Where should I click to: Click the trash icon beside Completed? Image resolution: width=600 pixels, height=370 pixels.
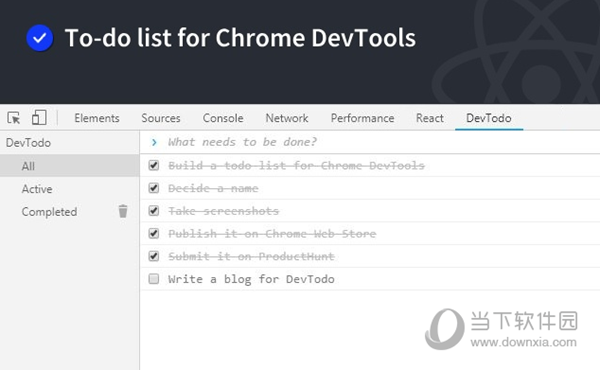[x=123, y=211]
